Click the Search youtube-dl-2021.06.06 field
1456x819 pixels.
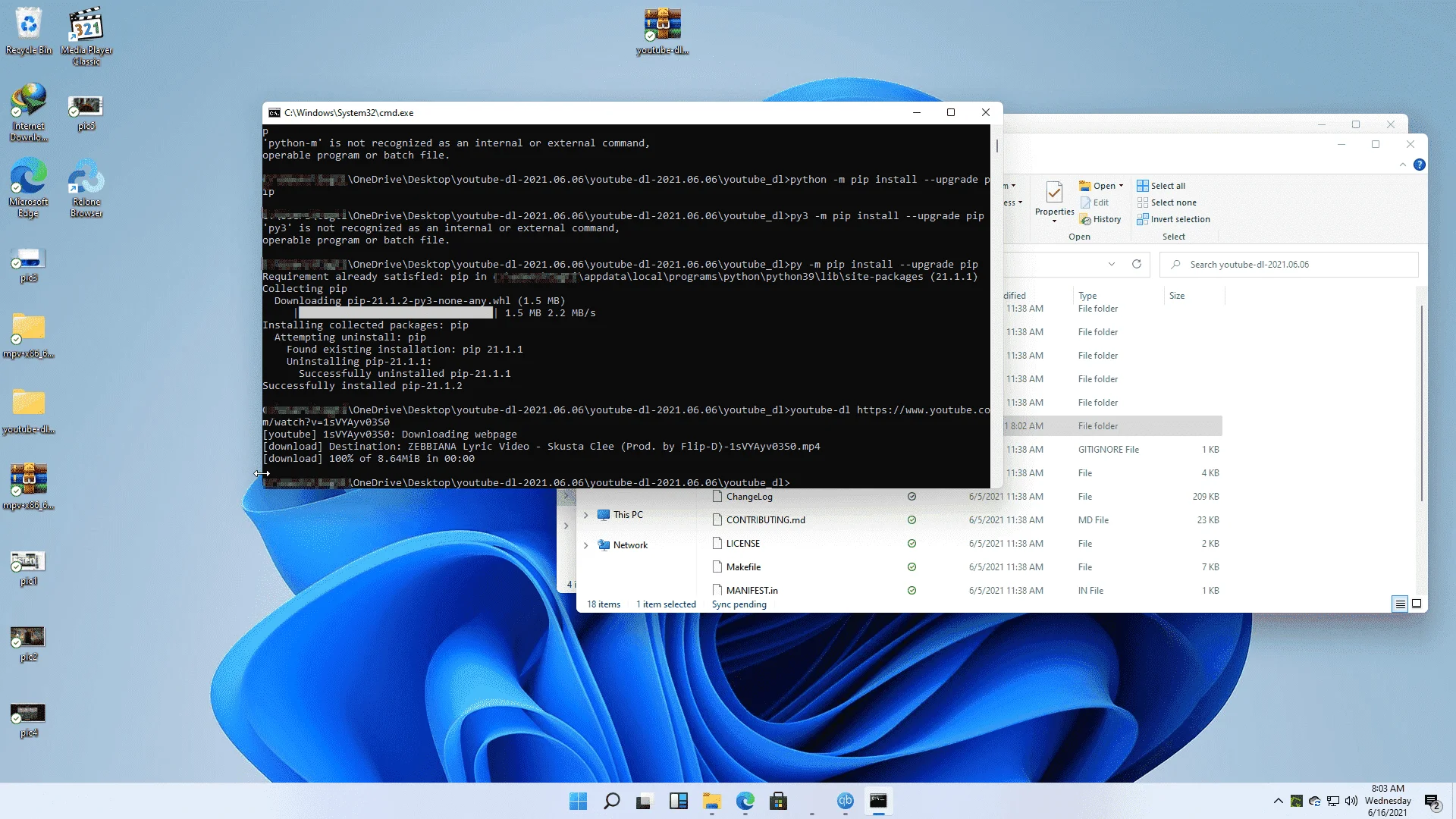[1289, 265]
